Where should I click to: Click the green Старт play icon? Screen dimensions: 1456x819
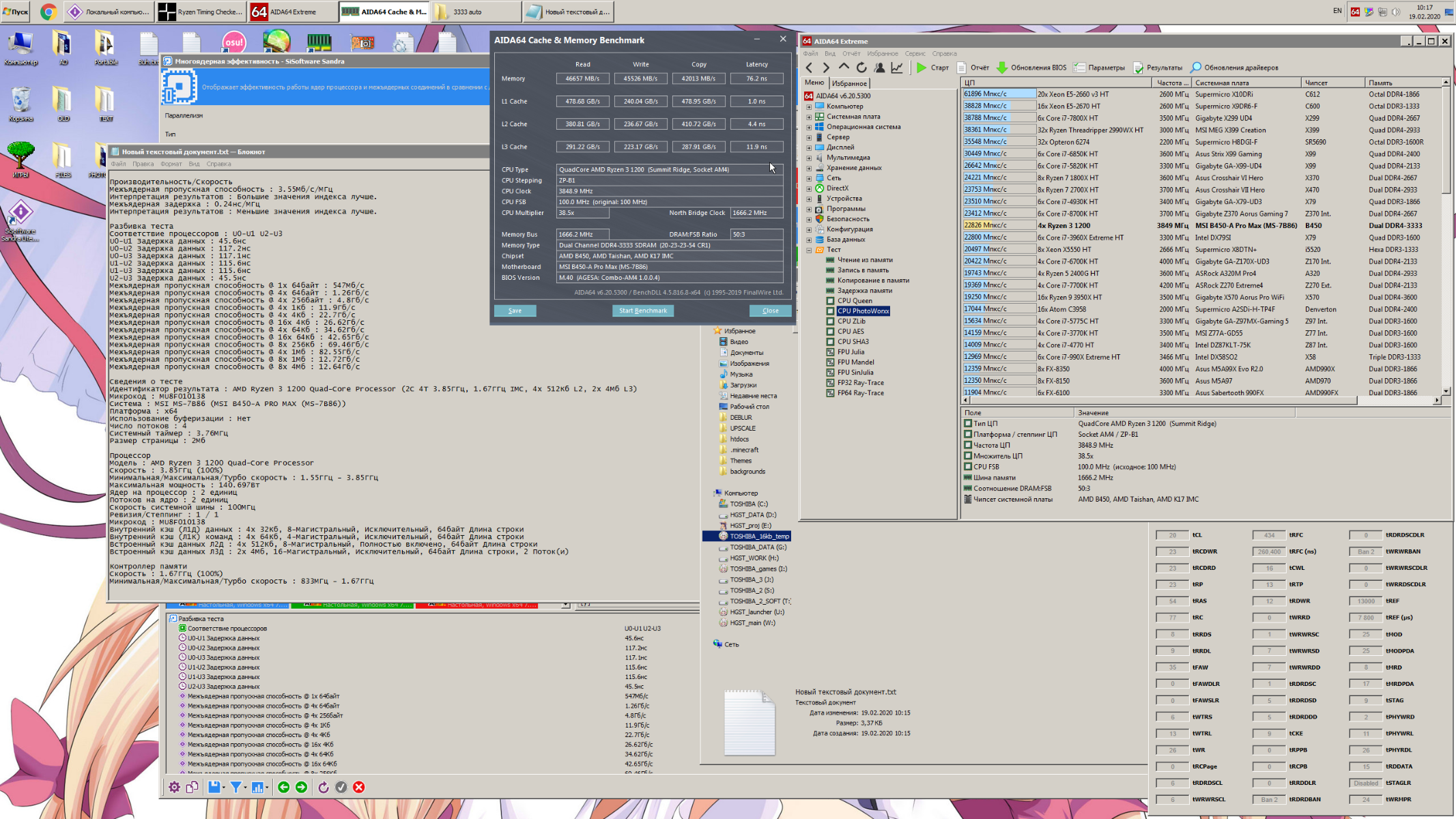click(922, 68)
